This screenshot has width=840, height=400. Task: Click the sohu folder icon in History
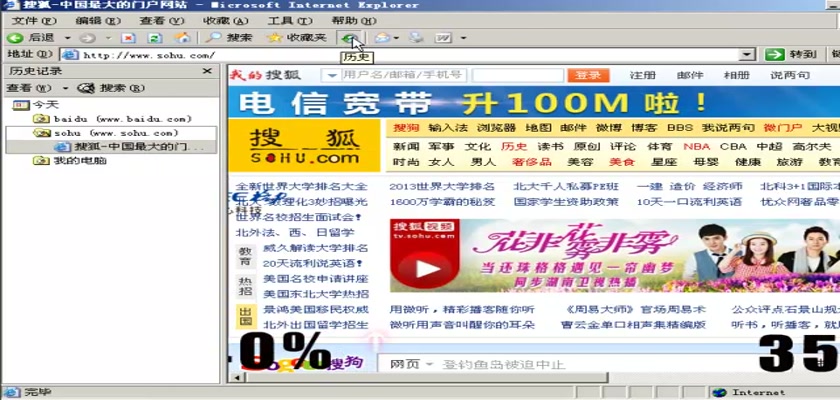click(x=41, y=133)
